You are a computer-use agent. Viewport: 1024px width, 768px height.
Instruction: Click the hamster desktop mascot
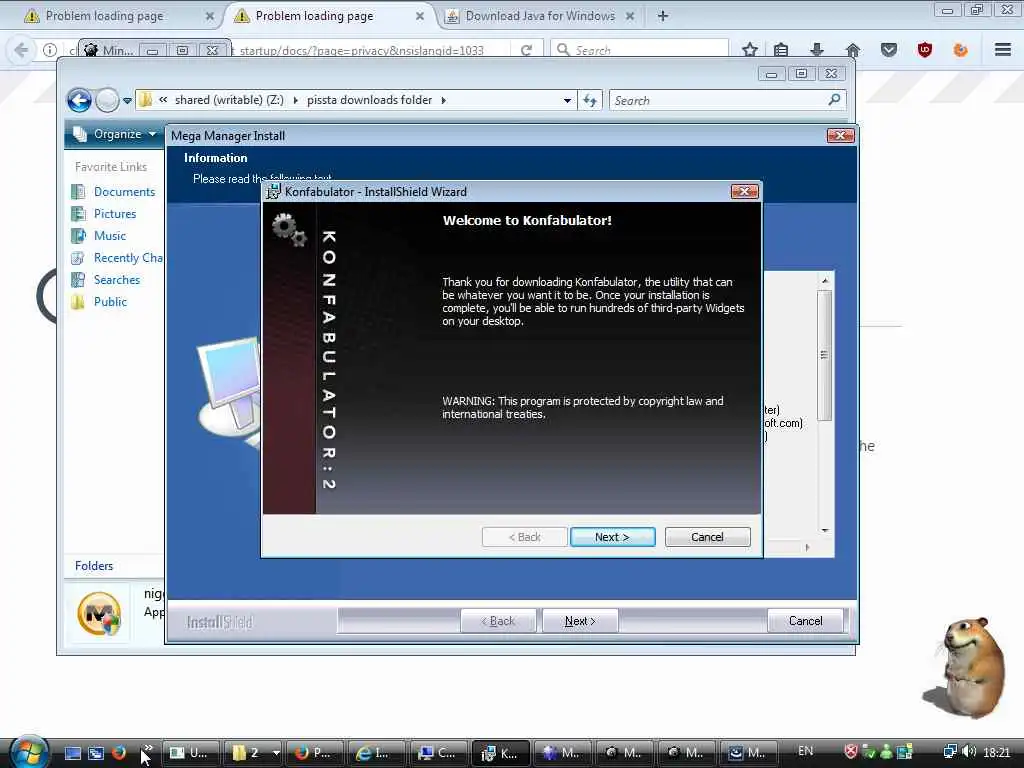click(967, 667)
